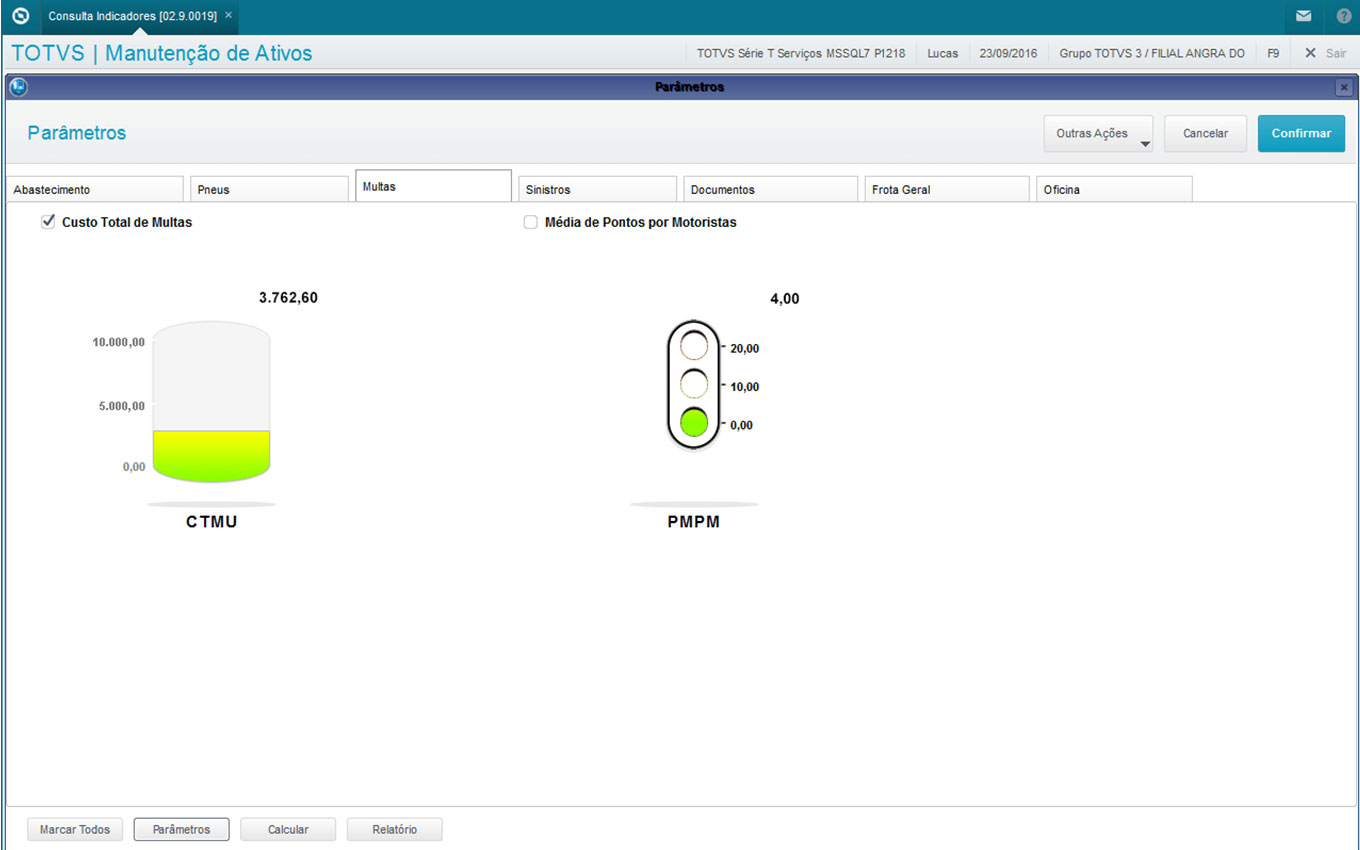Close the Parâmetros dialog window
This screenshot has height=850, width=1360.
pyautogui.click(x=1343, y=88)
